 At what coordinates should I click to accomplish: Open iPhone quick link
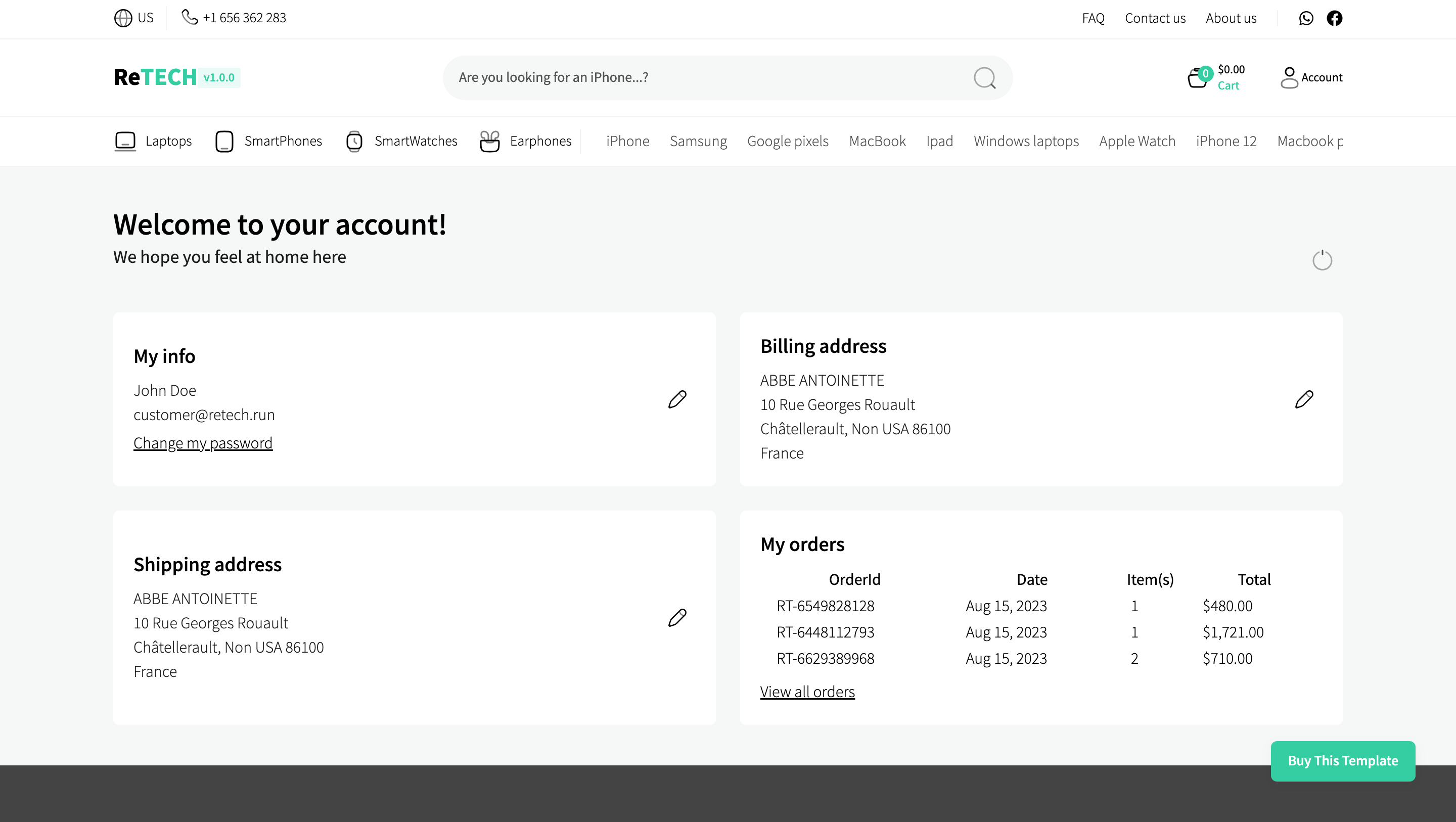tap(627, 142)
